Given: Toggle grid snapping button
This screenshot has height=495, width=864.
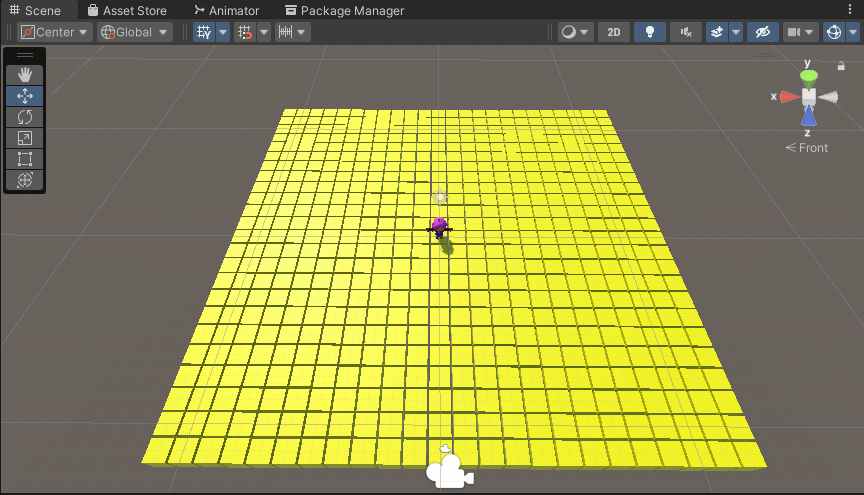Looking at the screenshot, I should pos(245,32).
